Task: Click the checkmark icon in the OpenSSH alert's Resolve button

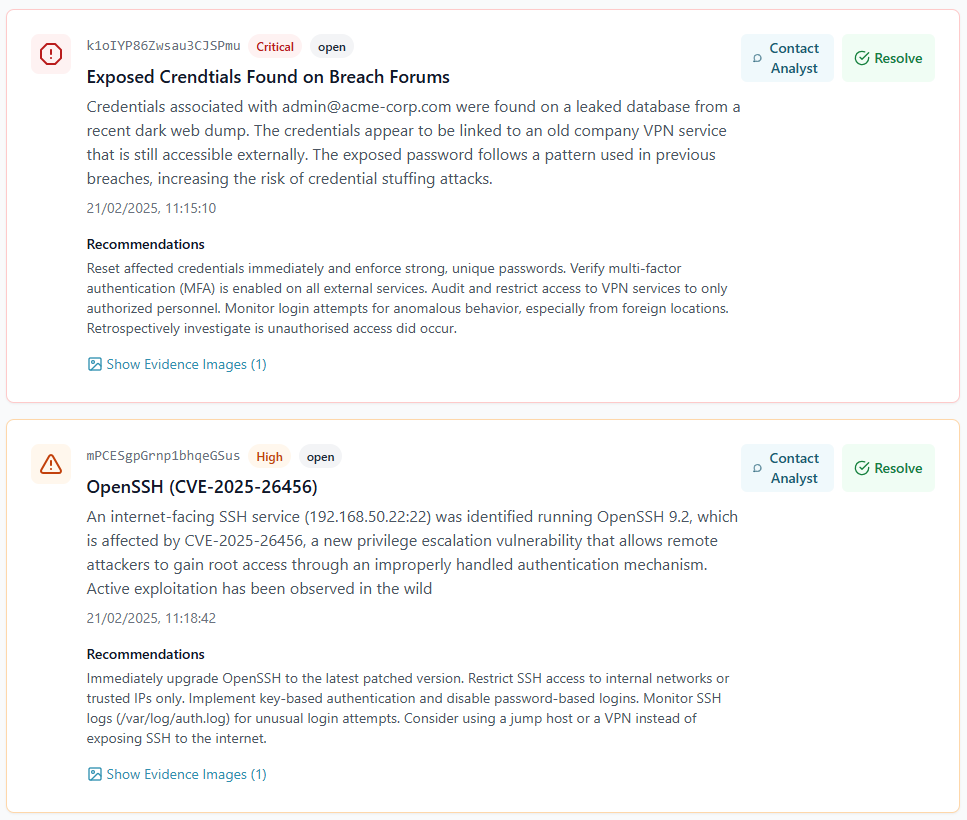Action: click(862, 469)
